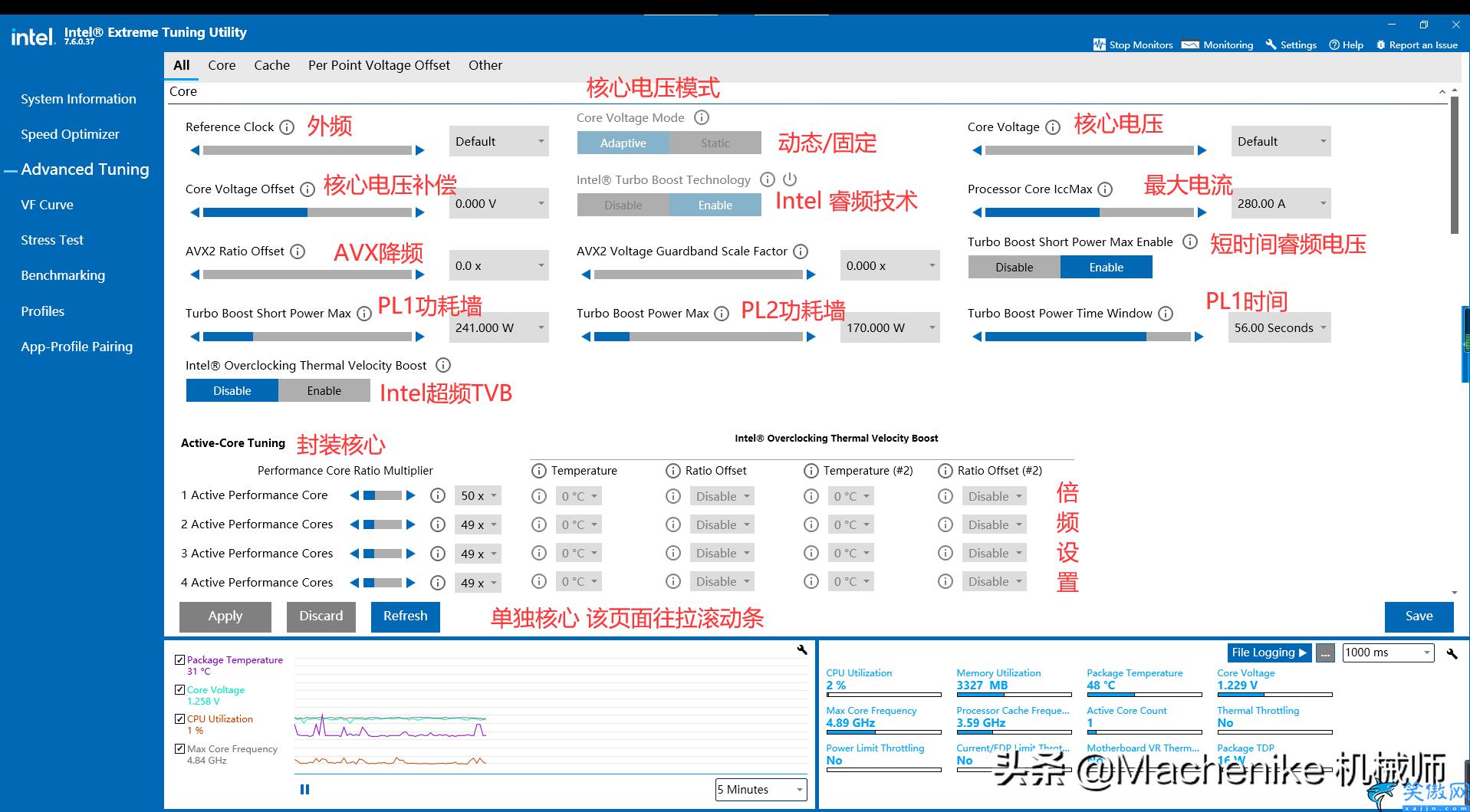Click info icon for 1 Active Performance Core ratio
This screenshot has height=812, width=1470.
coord(438,496)
